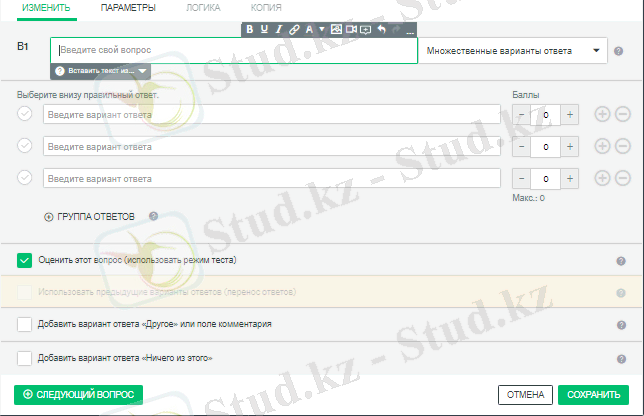Insert an image via the toolbar
Image resolution: width=644 pixels, height=416 pixels.
tap(336, 30)
